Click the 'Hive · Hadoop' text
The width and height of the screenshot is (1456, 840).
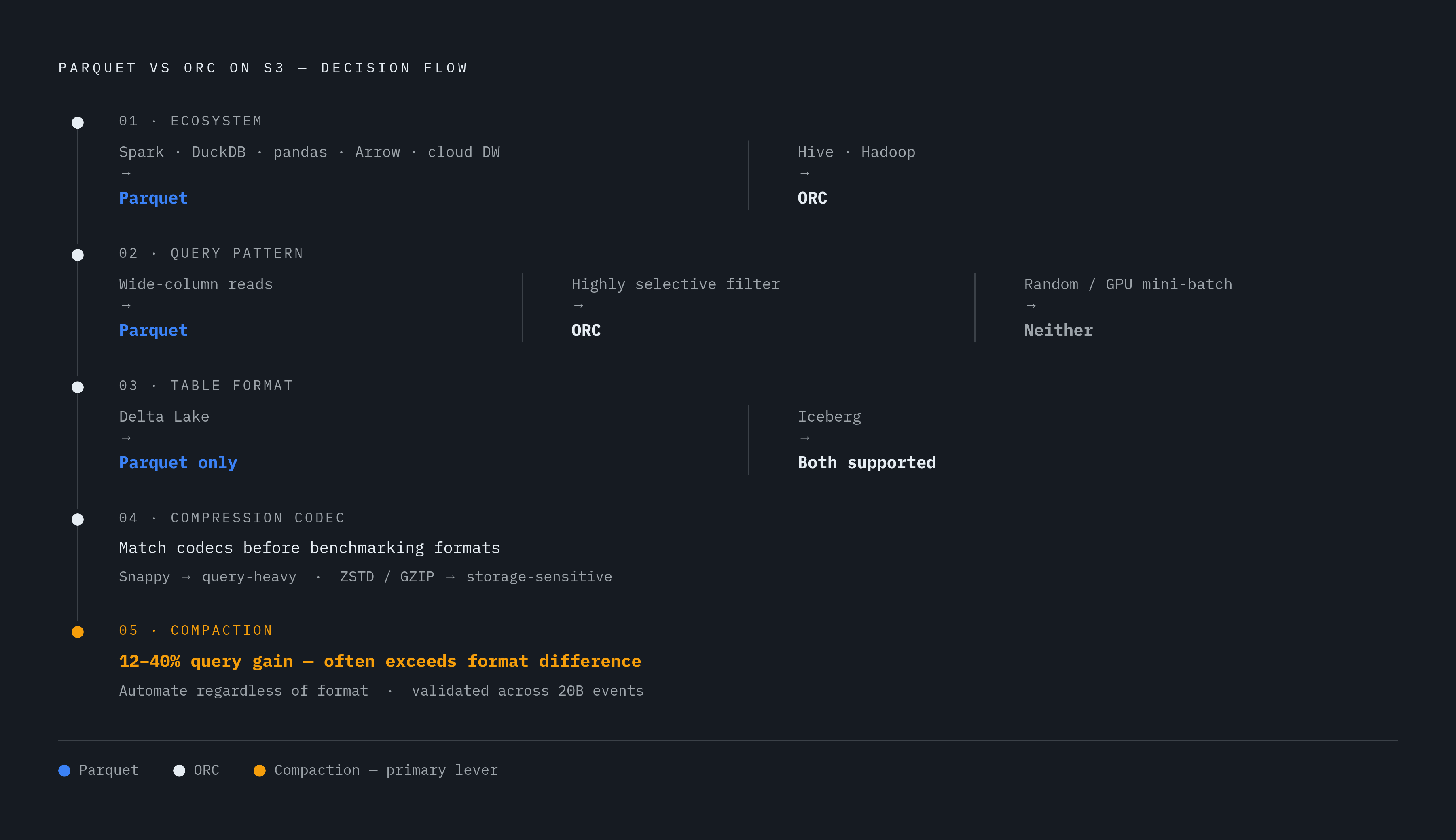click(x=856, y=152)
